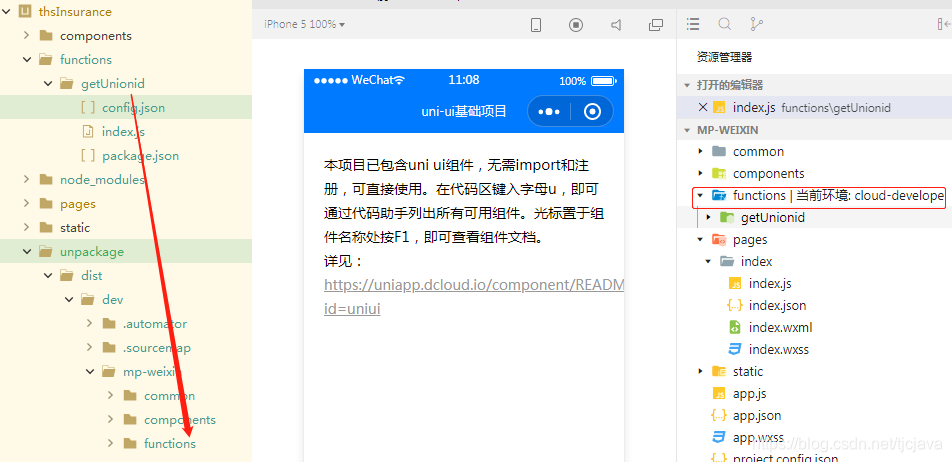
Task: Open package.json in getUnionid folder
Action: point(140,156)
